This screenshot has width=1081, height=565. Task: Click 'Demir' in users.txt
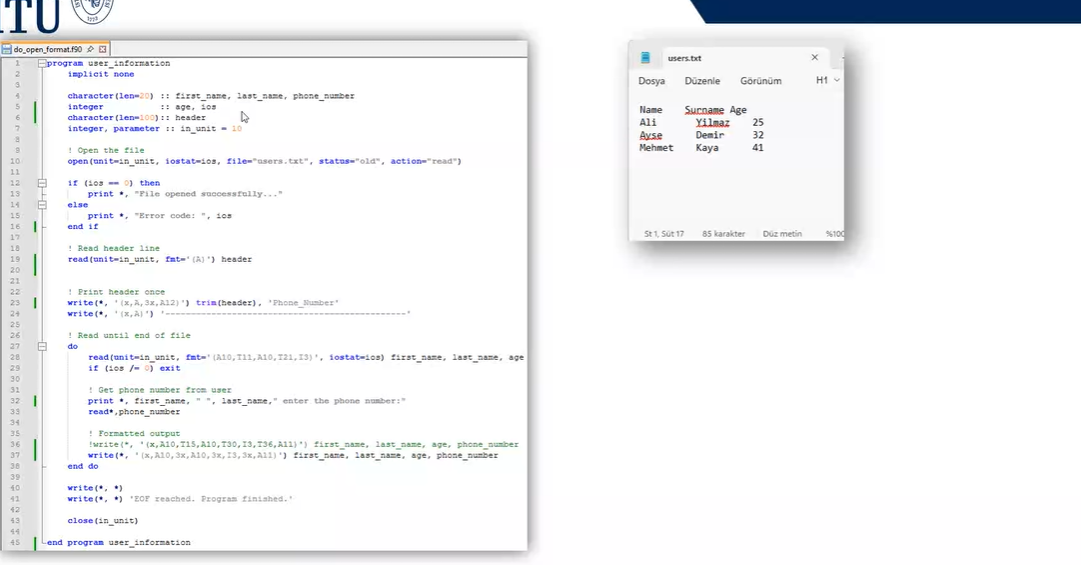(x=709, y=135)
